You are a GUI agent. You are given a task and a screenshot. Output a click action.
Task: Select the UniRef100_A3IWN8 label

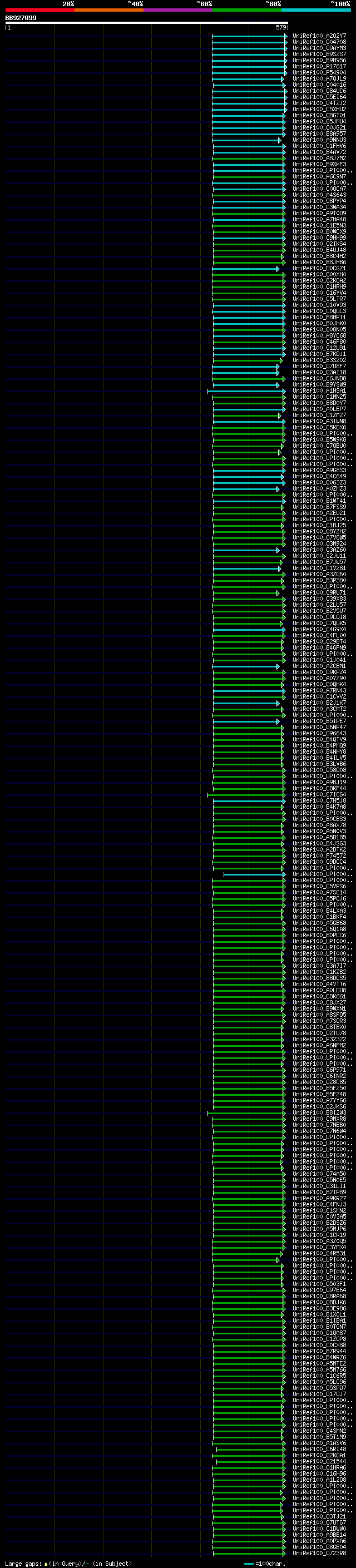tap(319, 421)
